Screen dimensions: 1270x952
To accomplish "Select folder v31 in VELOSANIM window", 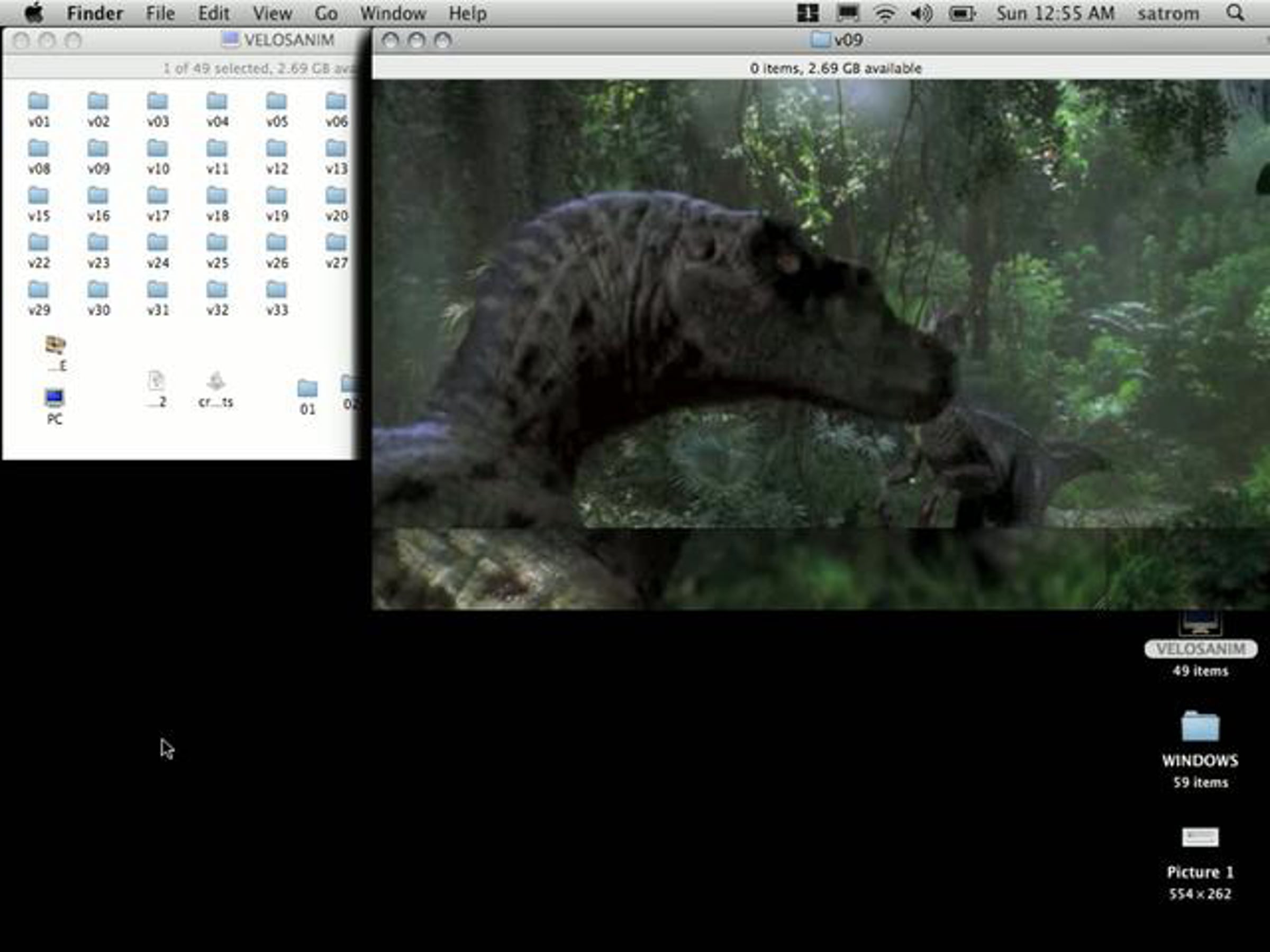I will pyautogui.click(x=157, y=297).
